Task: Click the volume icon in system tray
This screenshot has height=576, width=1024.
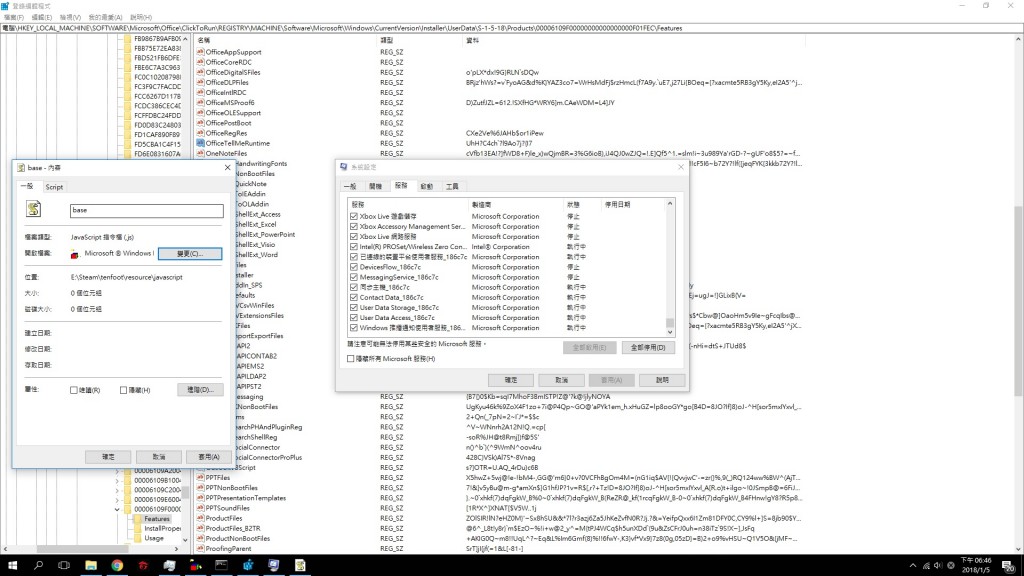Action: [x=938, y=566]
